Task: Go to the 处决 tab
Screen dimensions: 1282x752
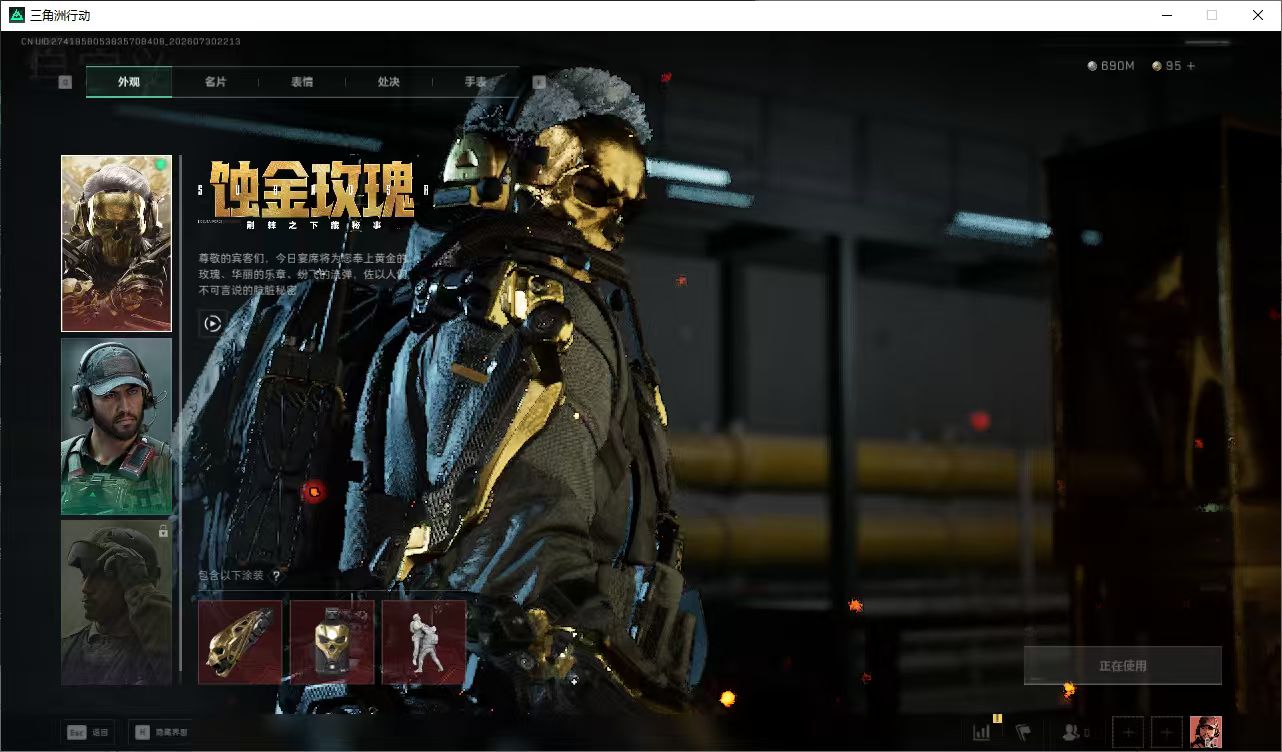Action: 389,82
